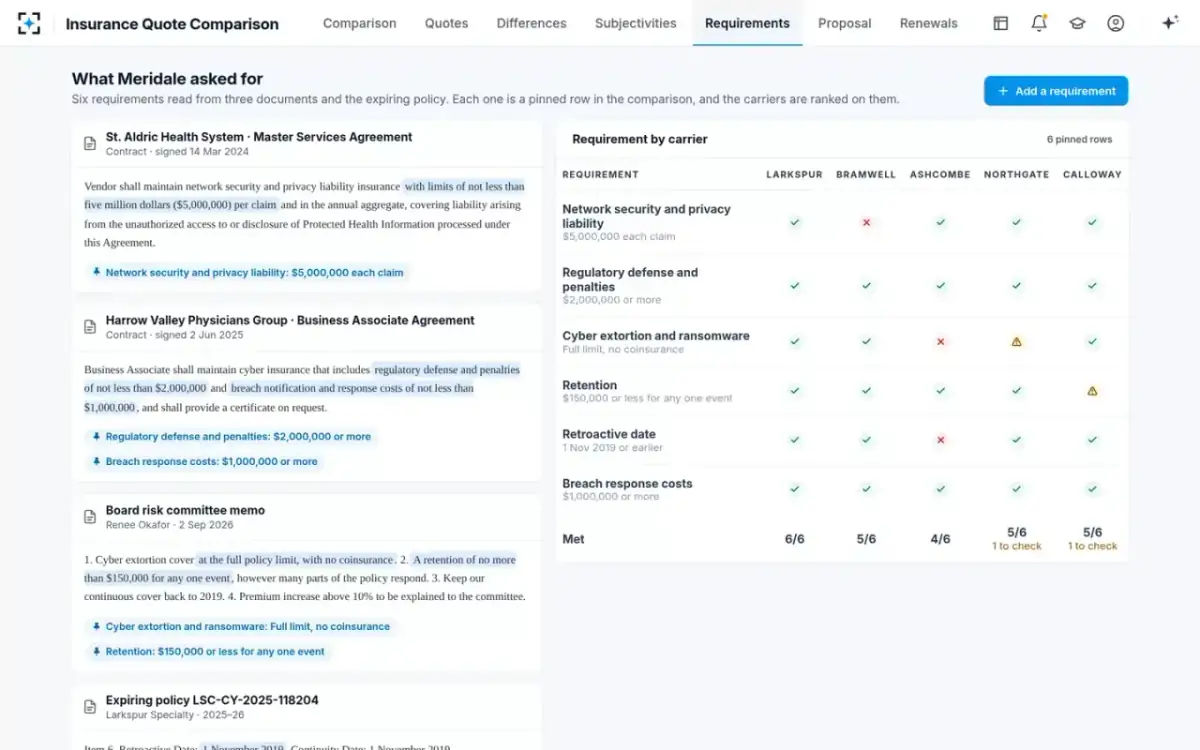This screenshot has width=1200, height=750.
Task: Click Bramwell's check for Cyber extortion
Action: pos(866,341)
